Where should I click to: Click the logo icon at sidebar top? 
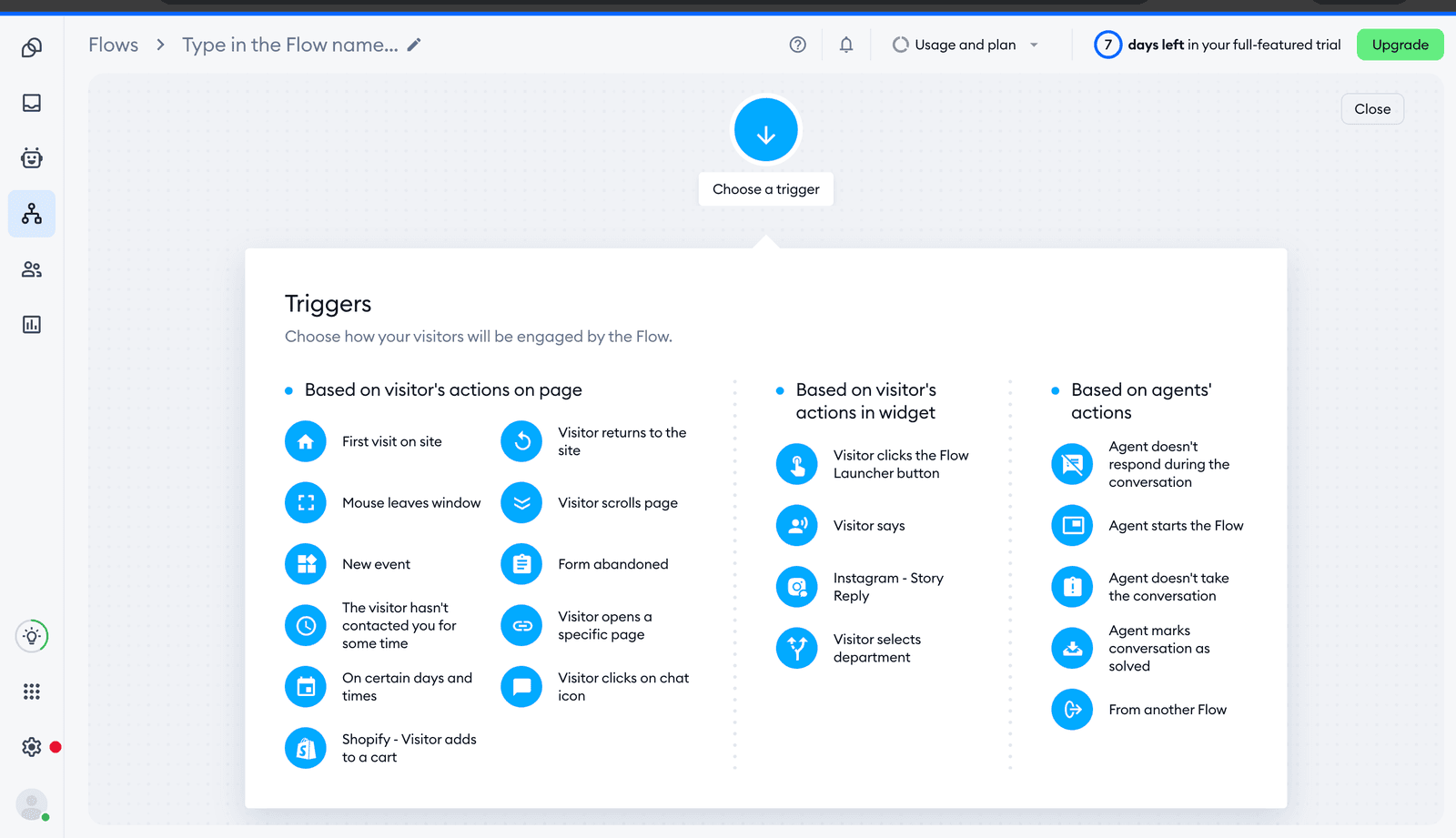tap(32, 47)
